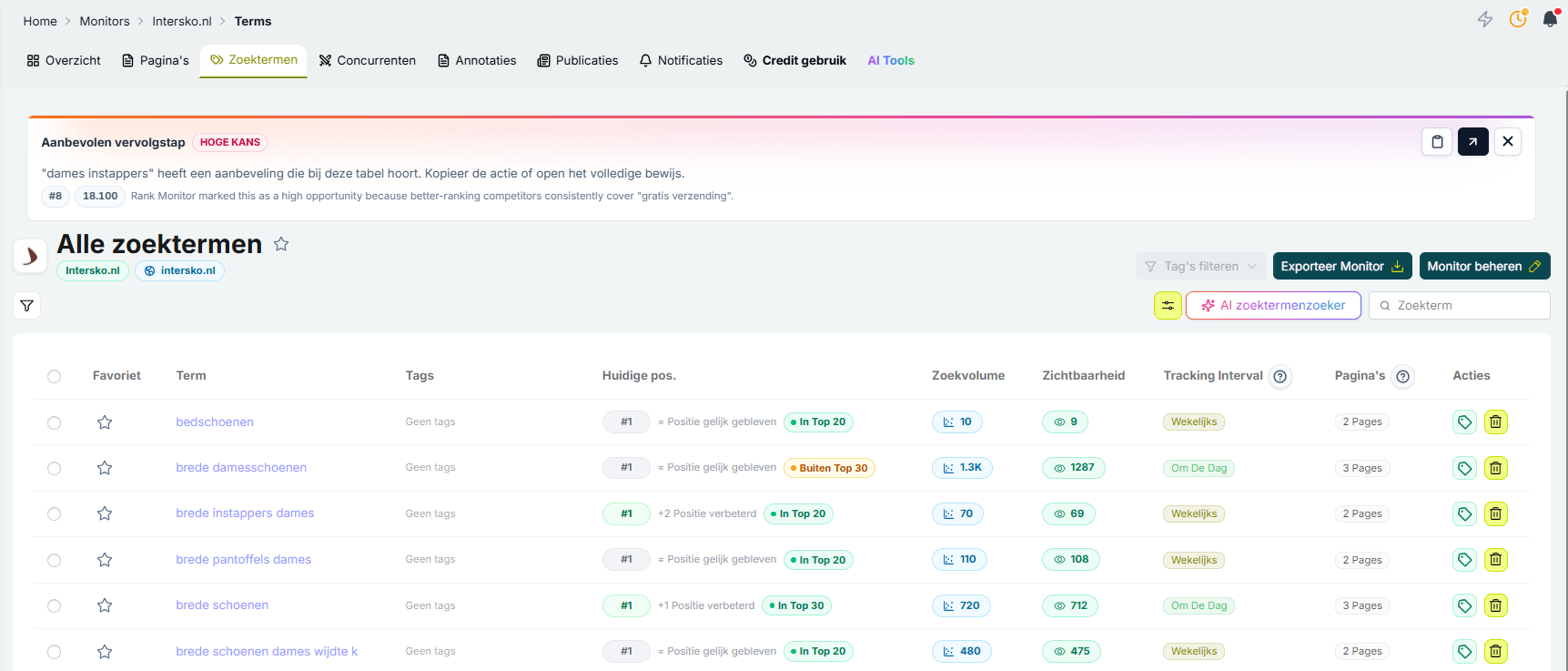
Task: Select the brede instappers dames row checkbox
Action: (55, 513)
